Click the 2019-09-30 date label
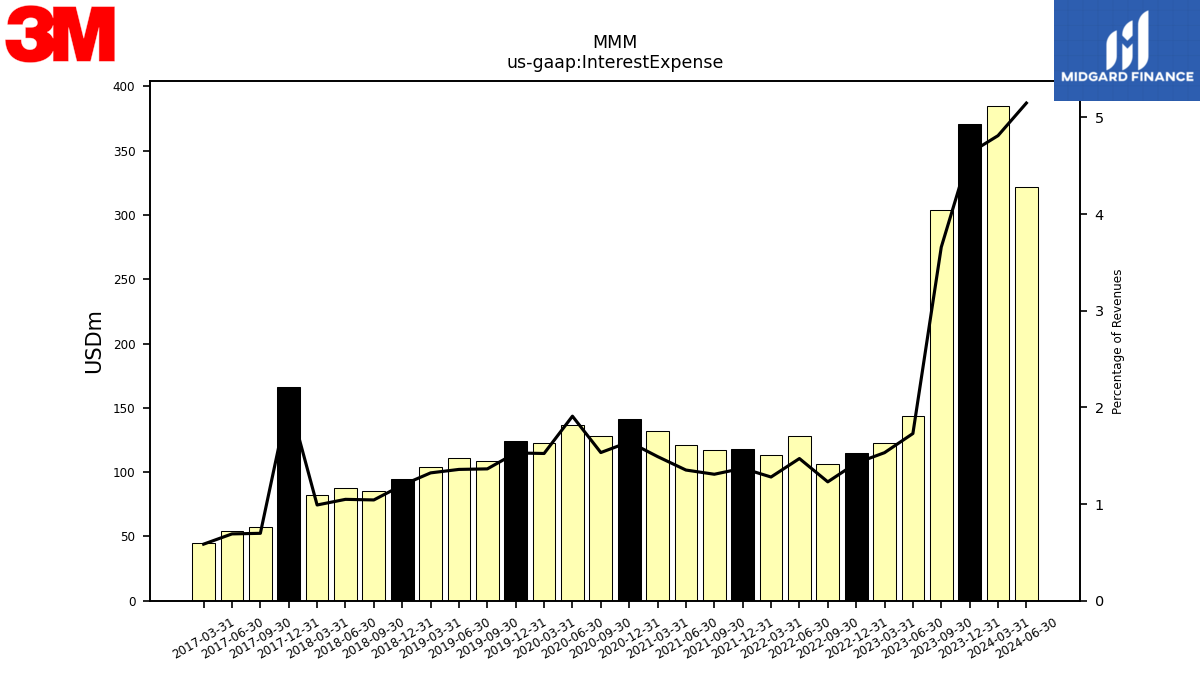Image resolution: width=1200 pixels, height=675 pixels. pyautogui.click(x=487, y=638)
